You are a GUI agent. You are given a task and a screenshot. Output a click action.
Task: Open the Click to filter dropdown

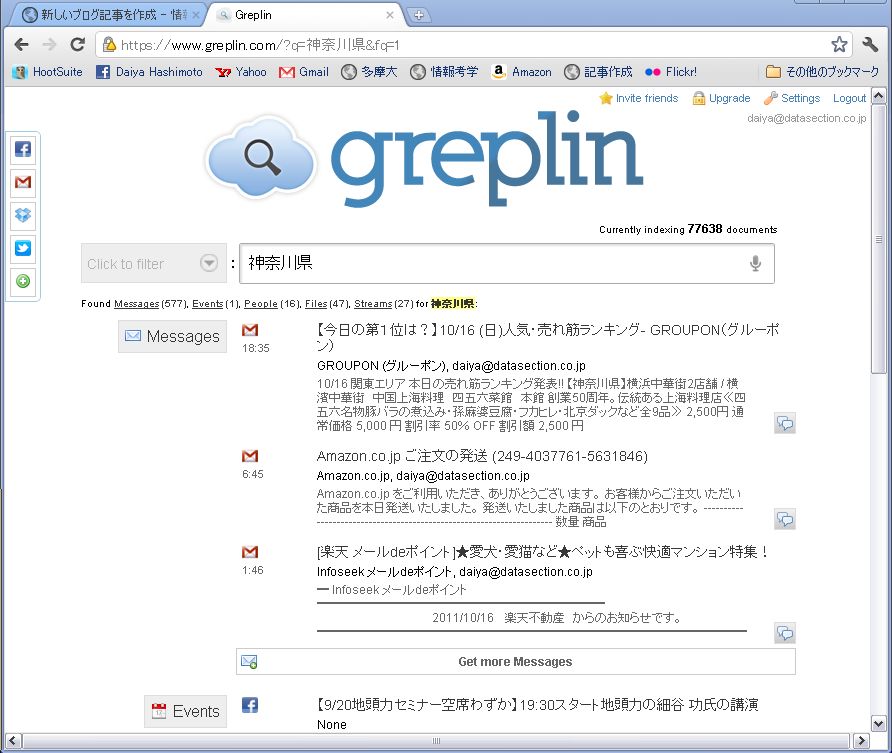[x=154, y=263]
